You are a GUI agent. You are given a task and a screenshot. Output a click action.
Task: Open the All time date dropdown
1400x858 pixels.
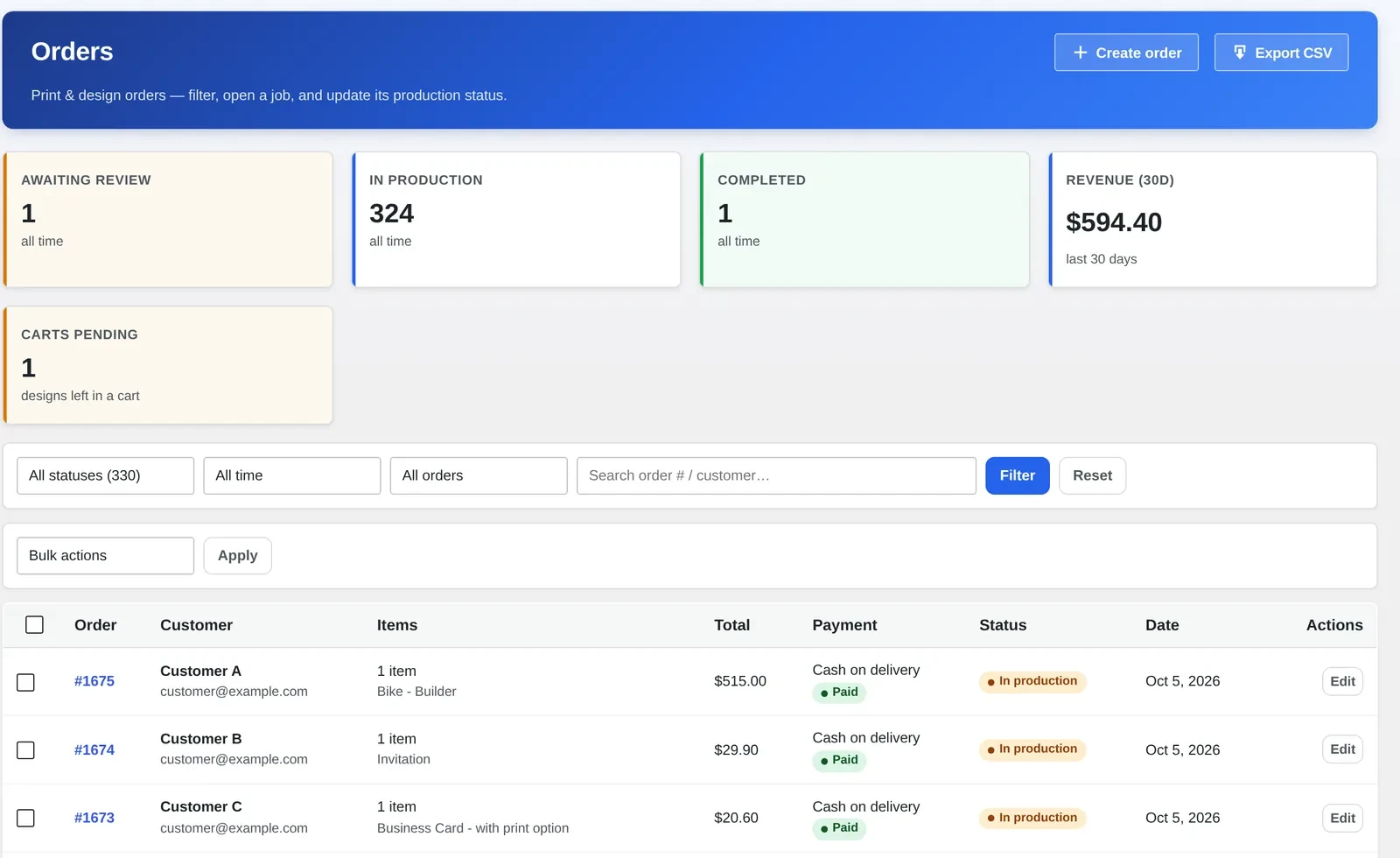point(291,475)
